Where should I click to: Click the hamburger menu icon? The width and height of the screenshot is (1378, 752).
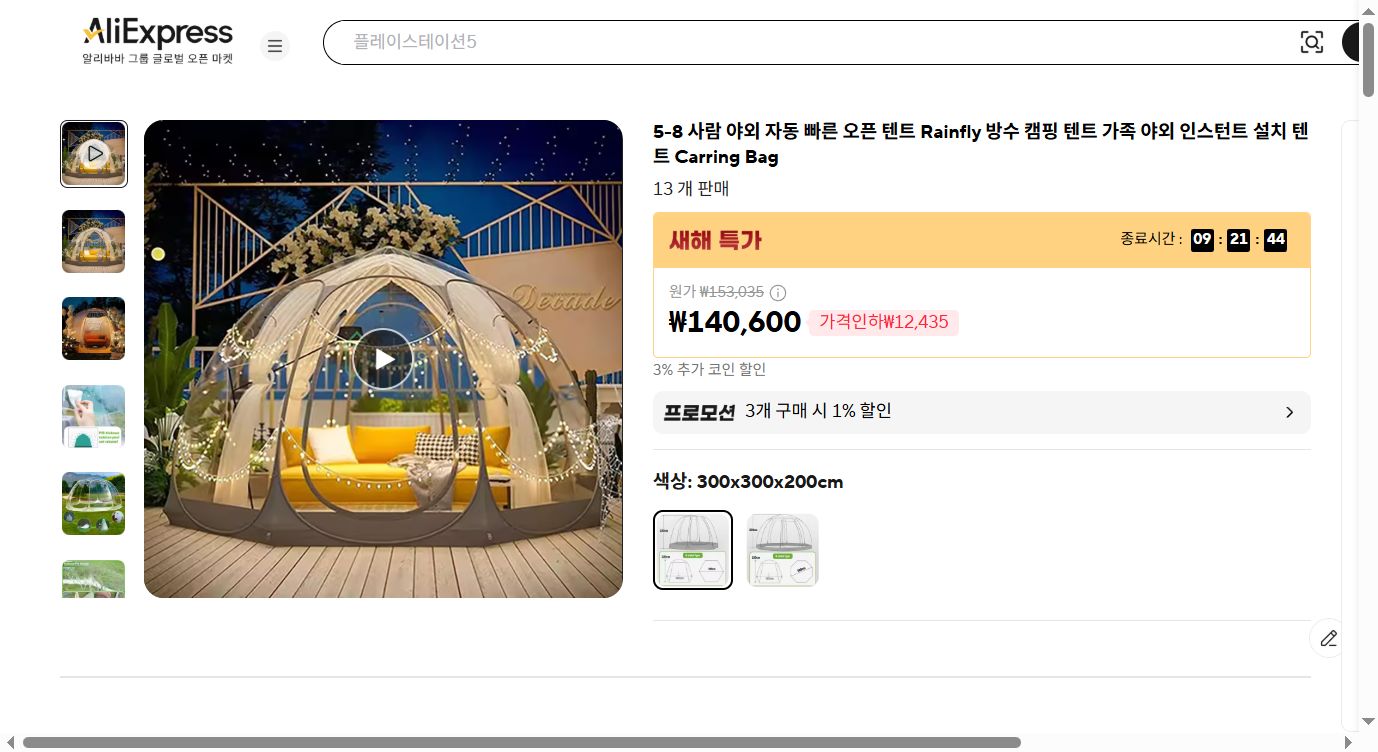274,46
